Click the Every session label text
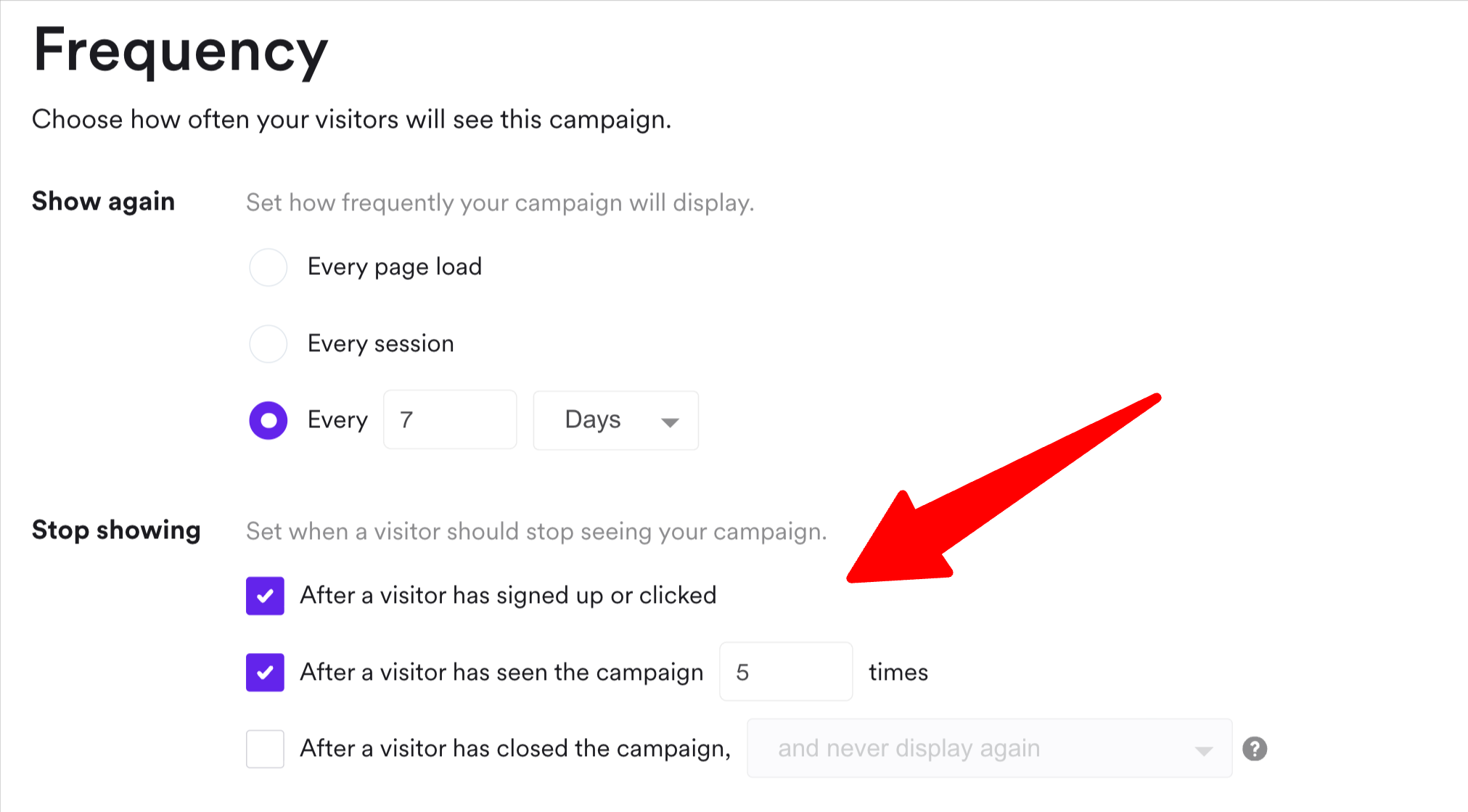The width and height of the screenshot is (1468, 812). click(x=381, y=343)
